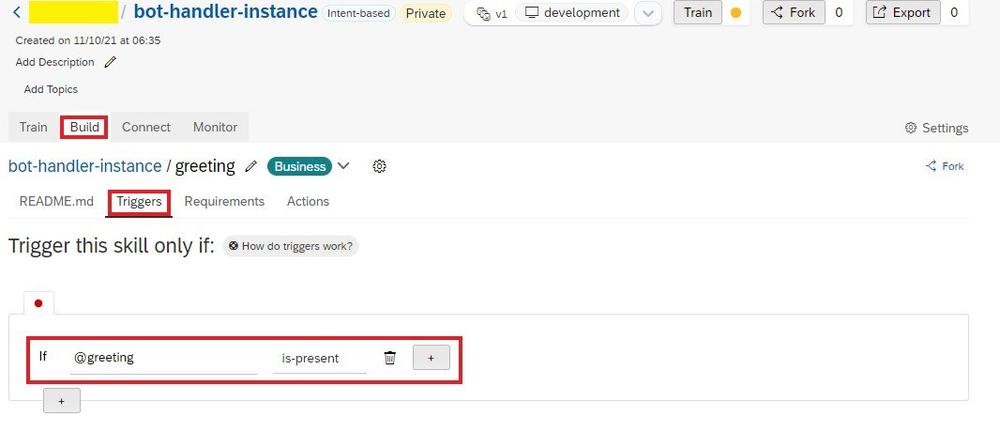The height and width of the screenshot is (432, 1000).
Task: Open the Actions tab
Action: tap(308, 201)
